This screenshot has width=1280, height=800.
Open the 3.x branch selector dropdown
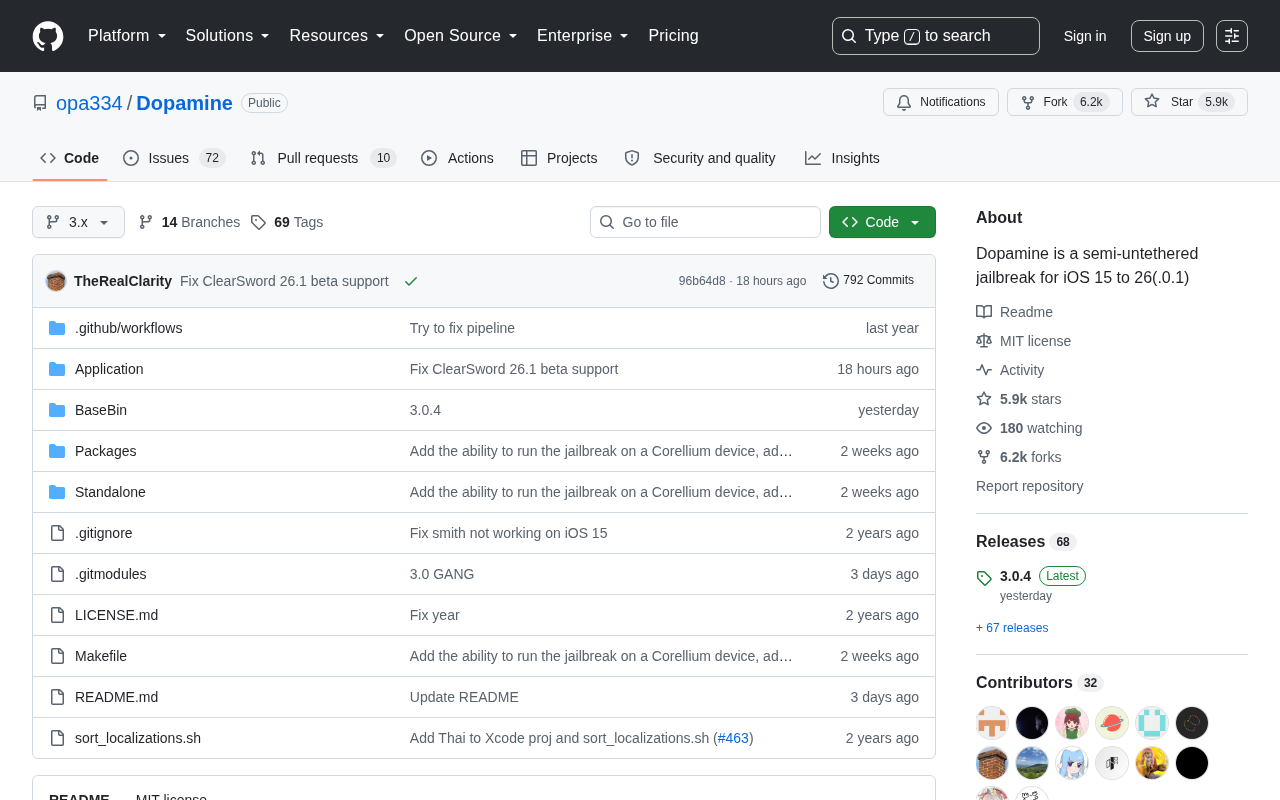click(x=78, y=222)
